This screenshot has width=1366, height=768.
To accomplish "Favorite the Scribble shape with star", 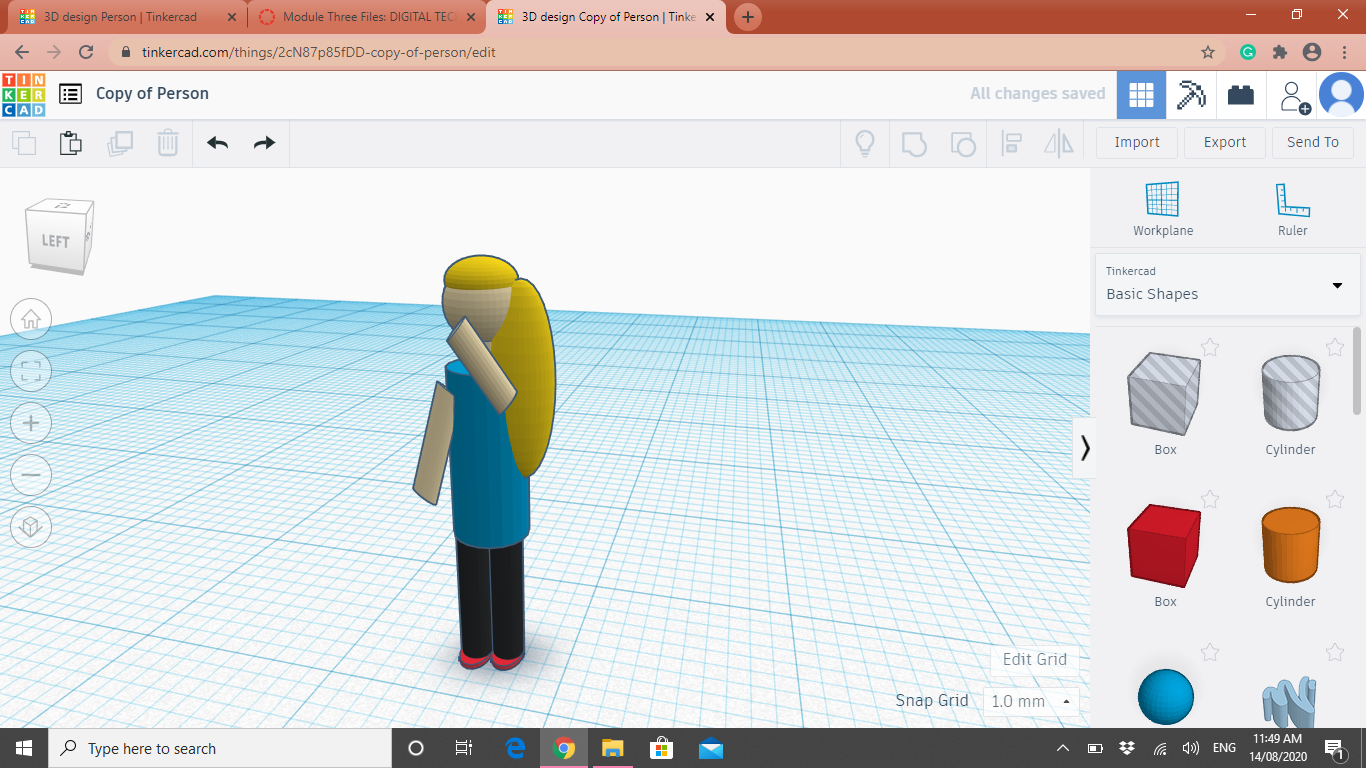I will point(1335,652).
